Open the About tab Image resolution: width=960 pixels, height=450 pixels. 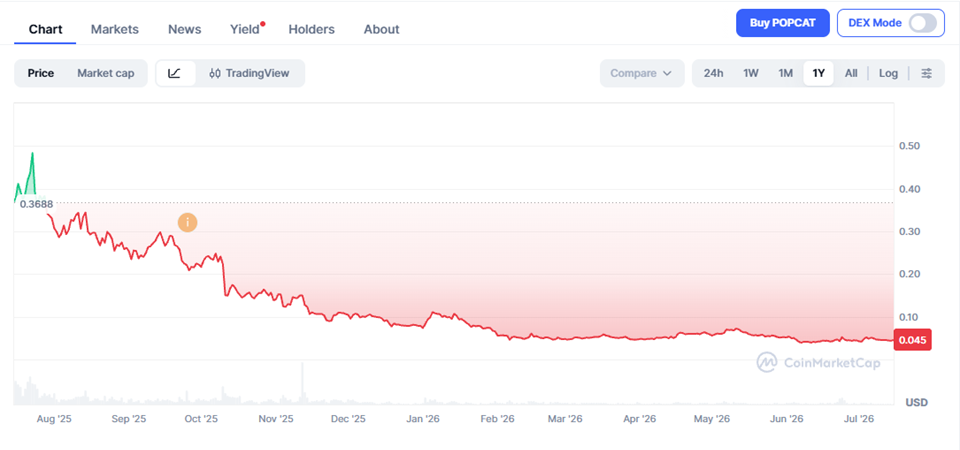point(381,29)
